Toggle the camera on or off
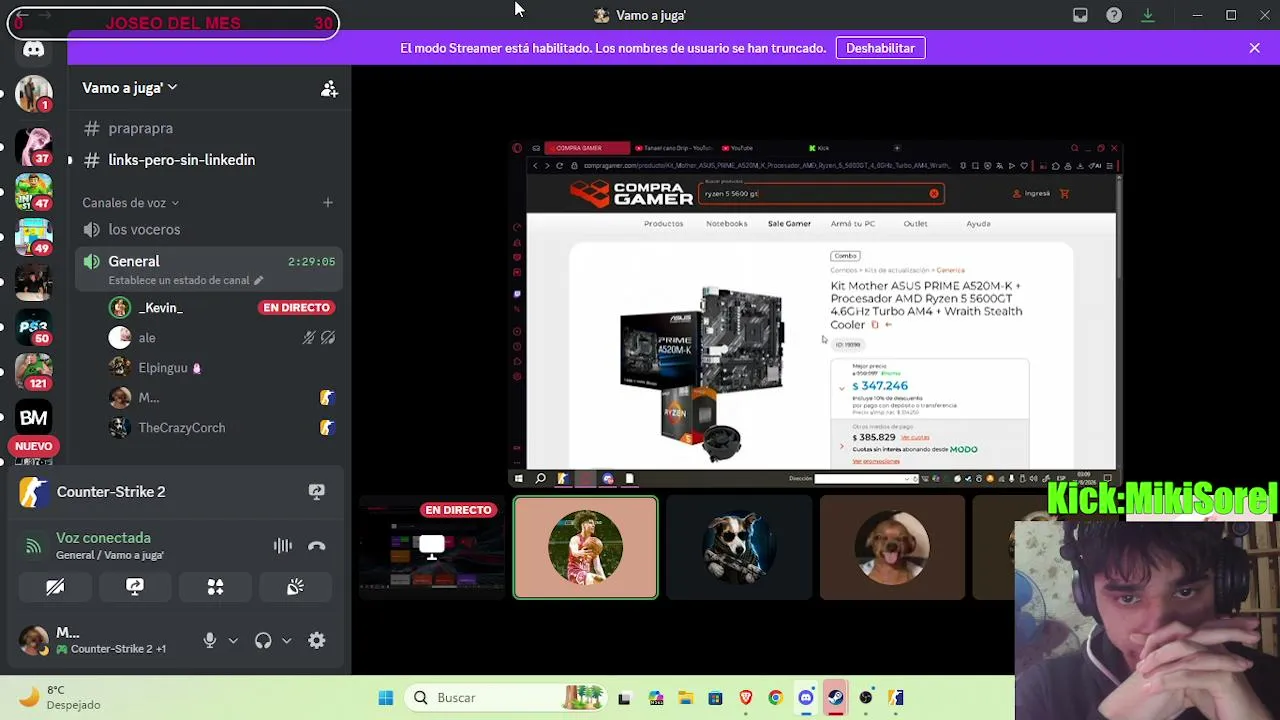 55,587
